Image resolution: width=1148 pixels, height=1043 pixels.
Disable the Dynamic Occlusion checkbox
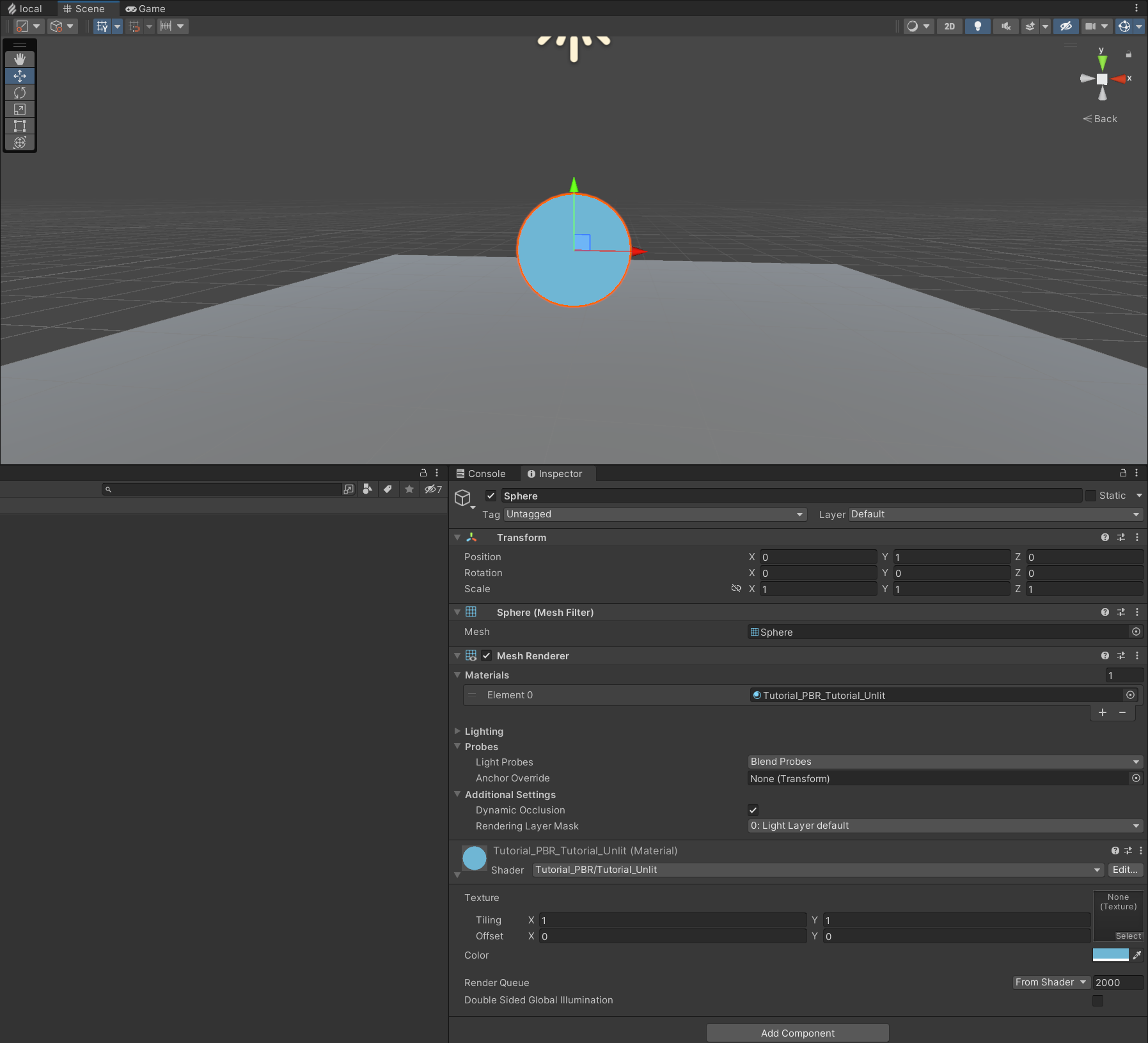(753, 810)
